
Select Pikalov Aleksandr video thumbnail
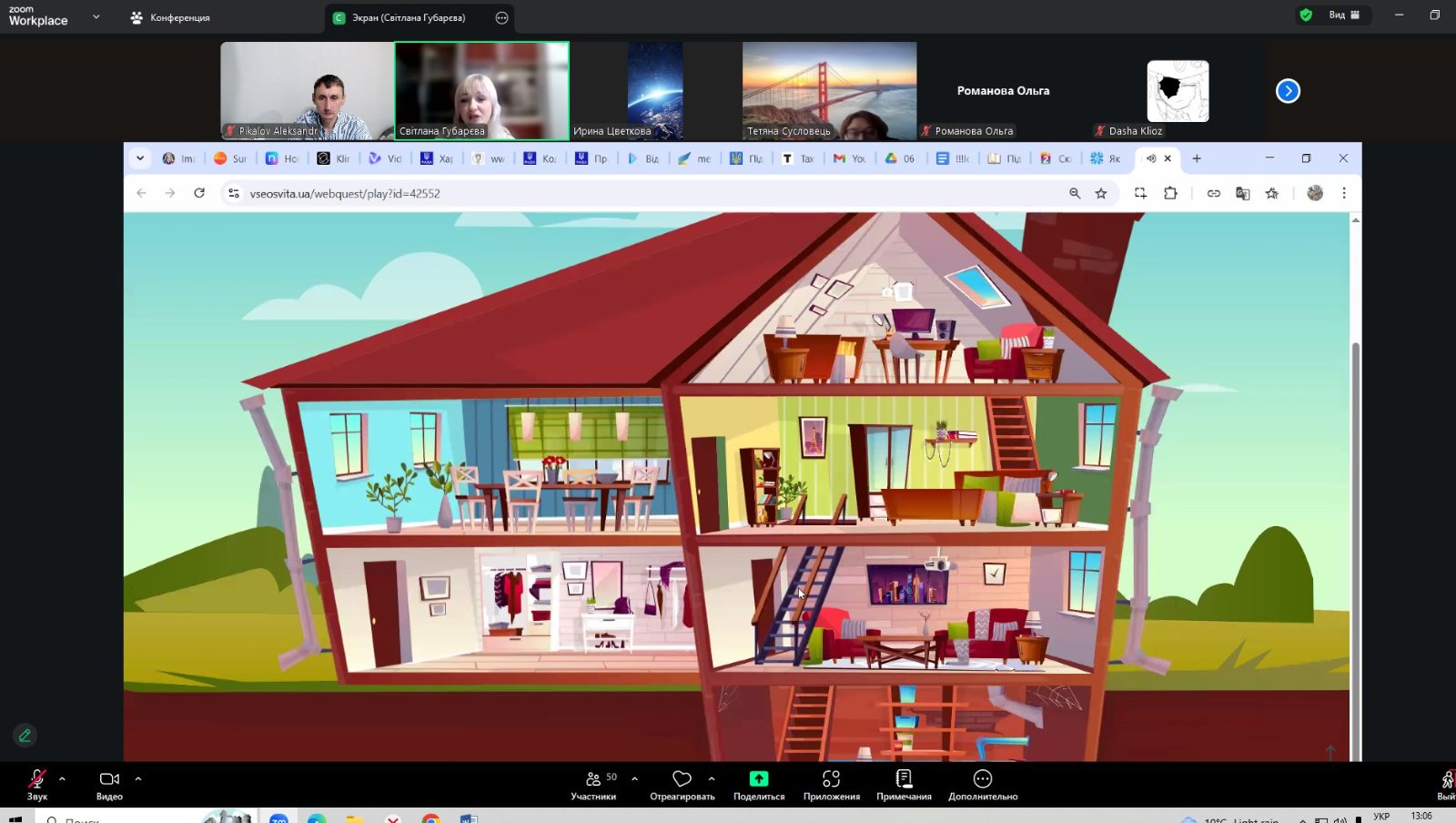pos(307,90)
